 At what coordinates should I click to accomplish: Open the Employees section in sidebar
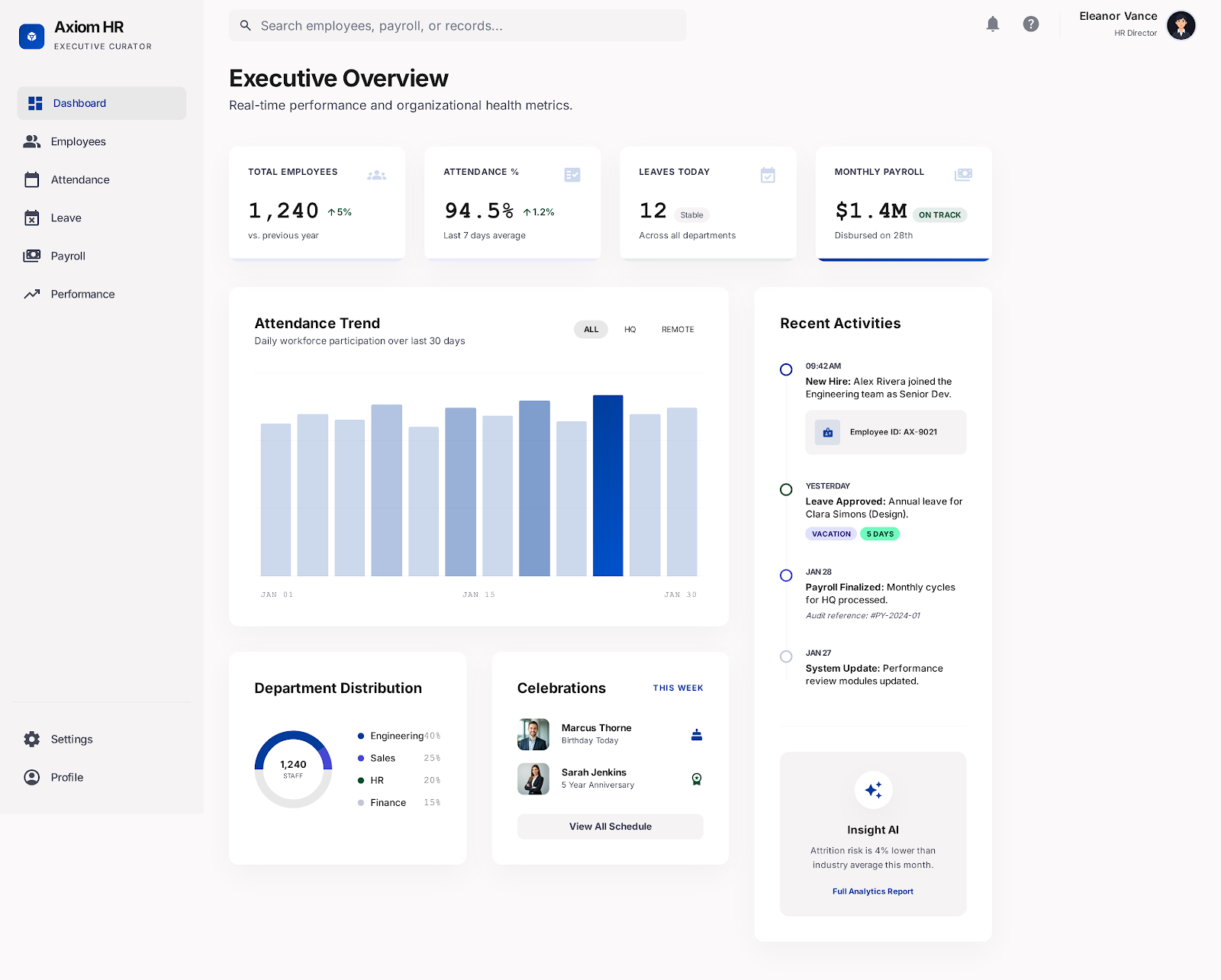[x=79, y=141]
